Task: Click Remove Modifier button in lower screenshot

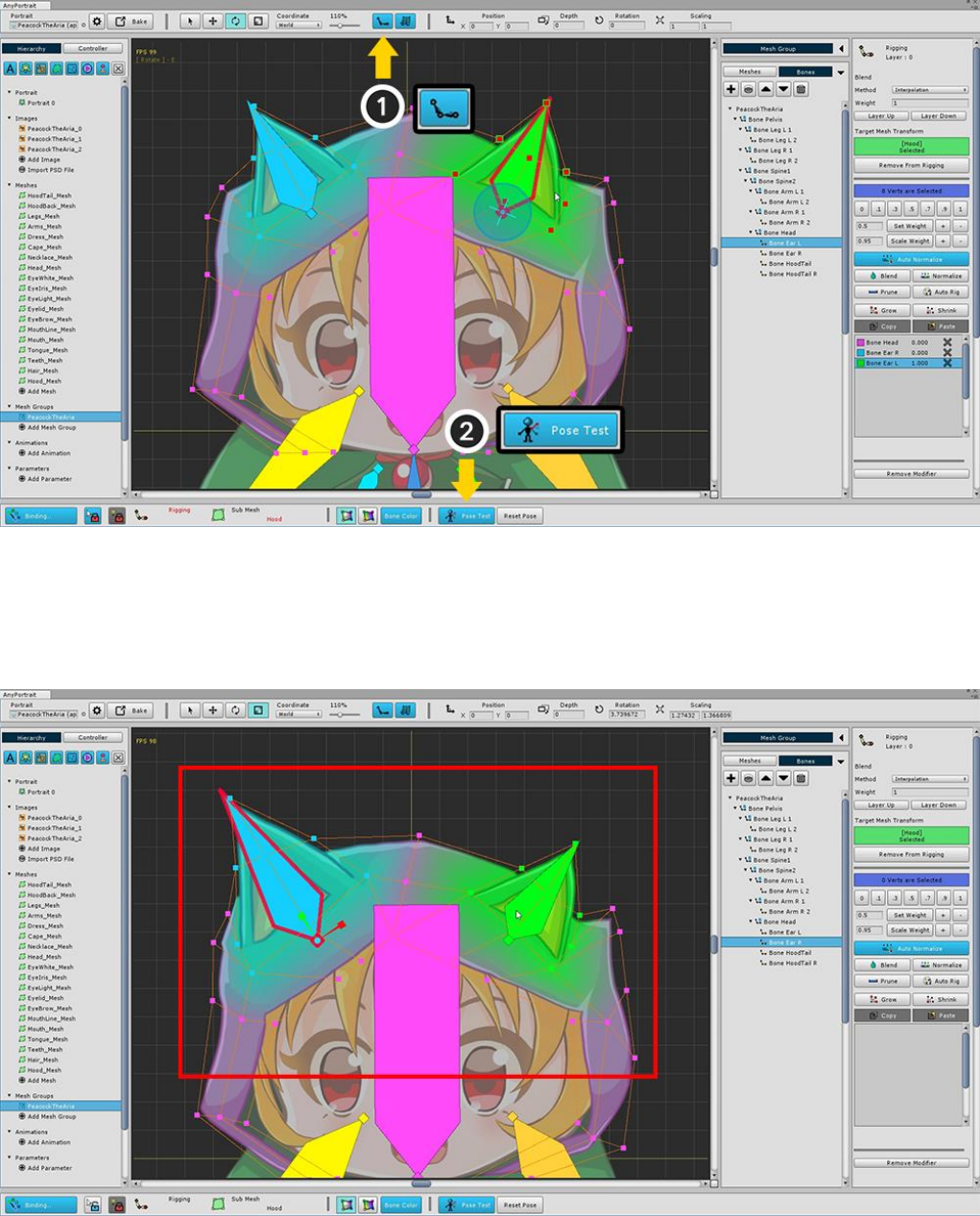Action: click(912, 1162)
